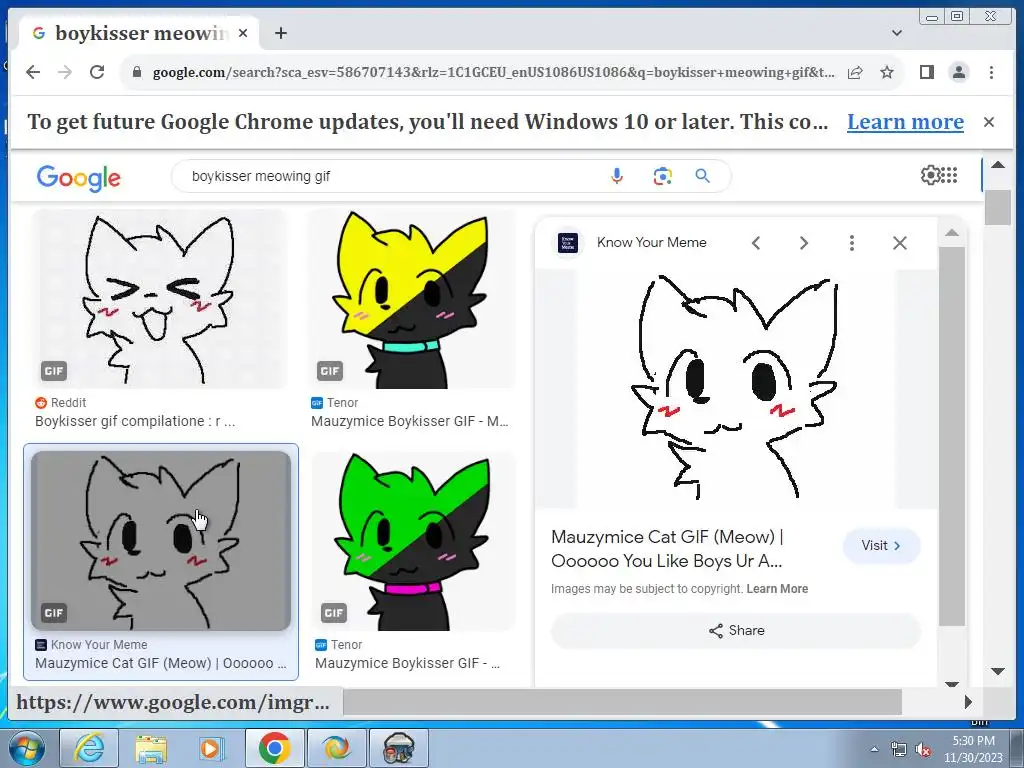Screen dimensions: 1024x768
Task: Open Windows Explorer folder from taskbar
Action: pos(152,748)
